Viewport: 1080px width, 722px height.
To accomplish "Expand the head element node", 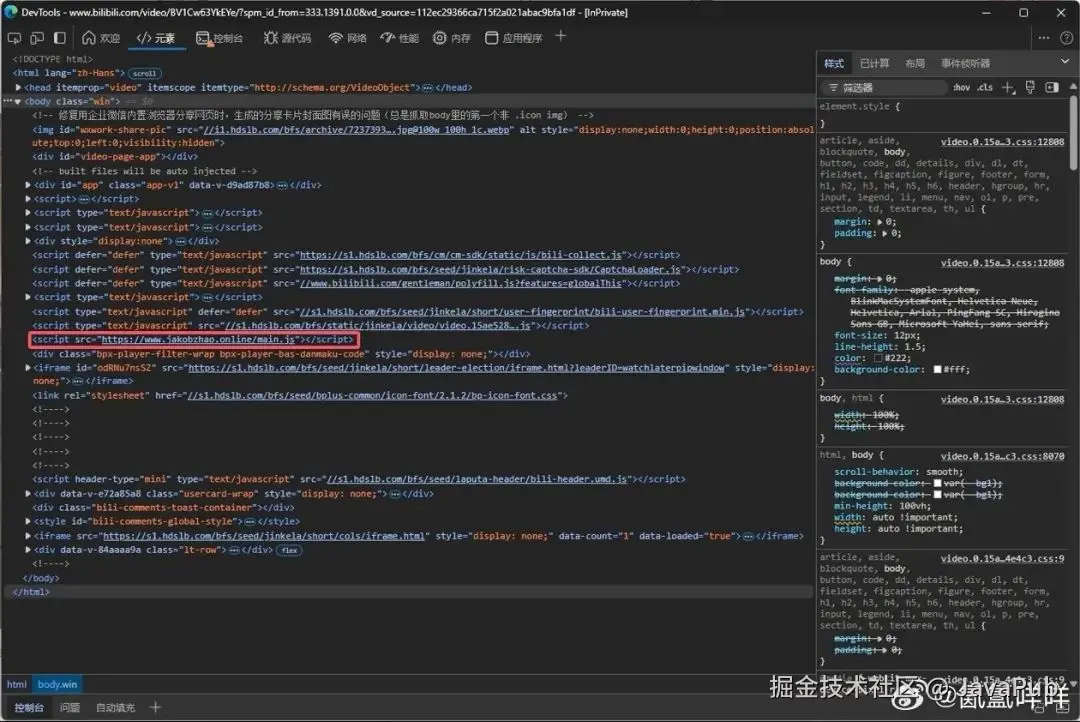I will 18,87.
